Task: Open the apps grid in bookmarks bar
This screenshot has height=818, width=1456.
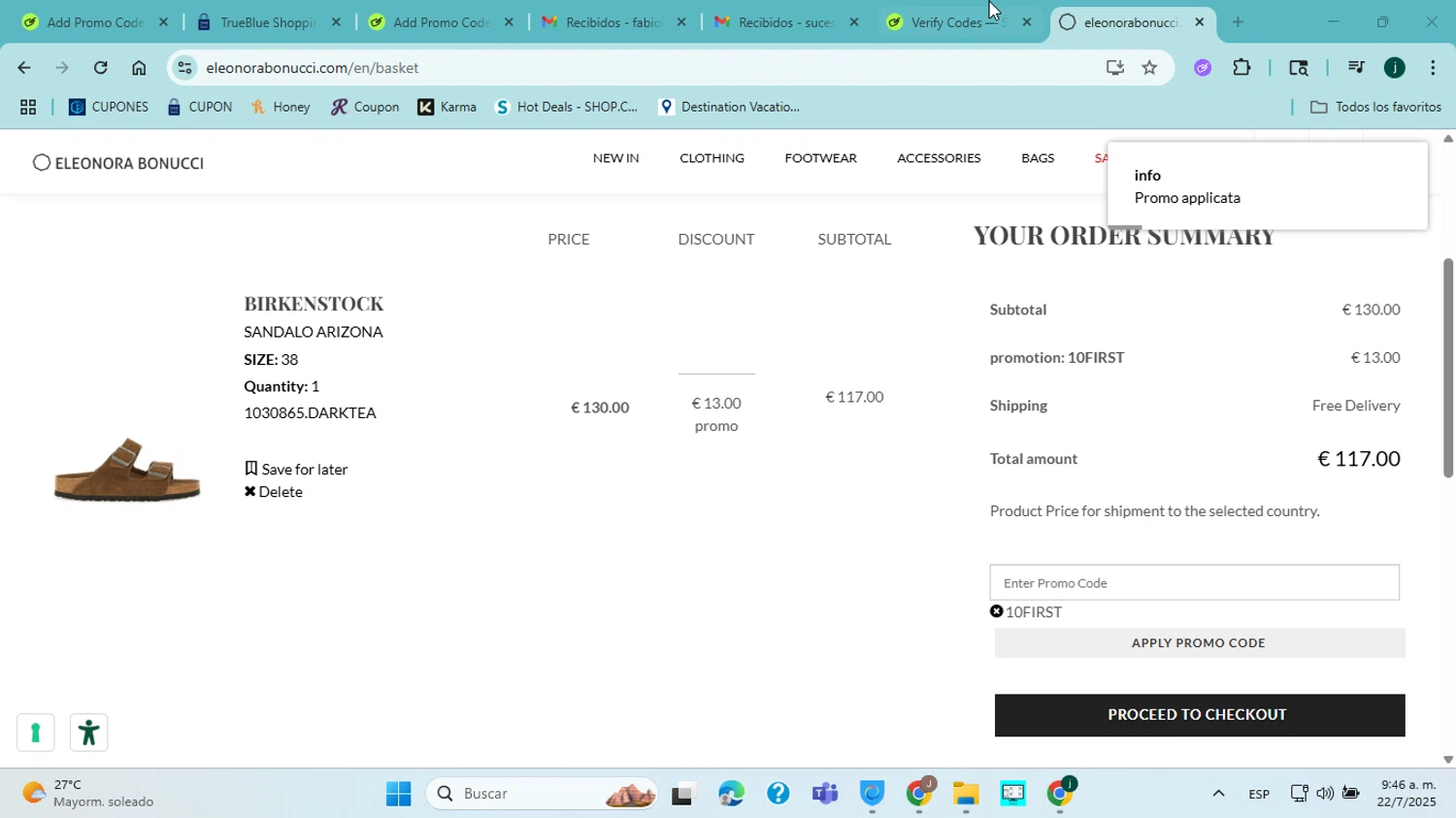Action: click(x=28, y=108)
